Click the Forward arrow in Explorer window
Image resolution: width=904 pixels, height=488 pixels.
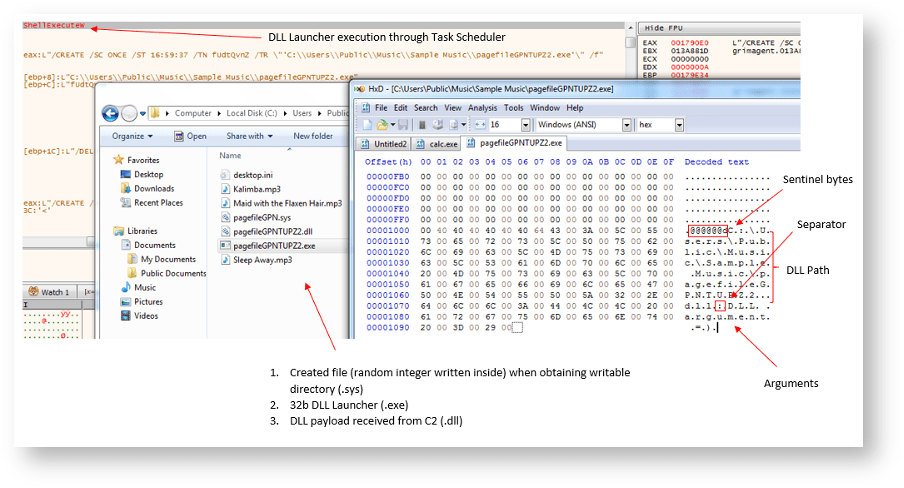click(x=129, y=113)
